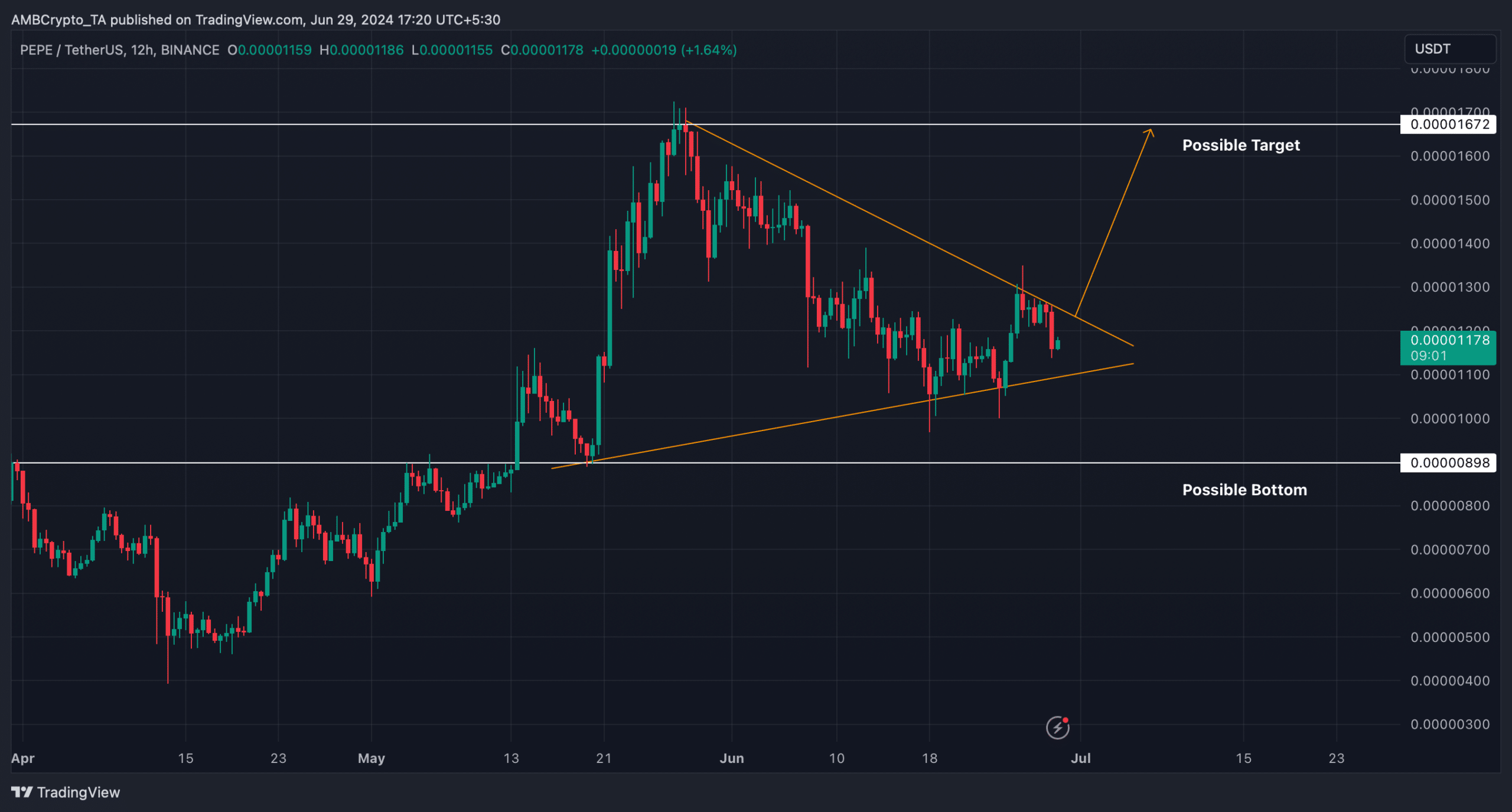Click the close value C0.00001178
The height and width of the screenshot is (812, 1512).
click(542, 50)
